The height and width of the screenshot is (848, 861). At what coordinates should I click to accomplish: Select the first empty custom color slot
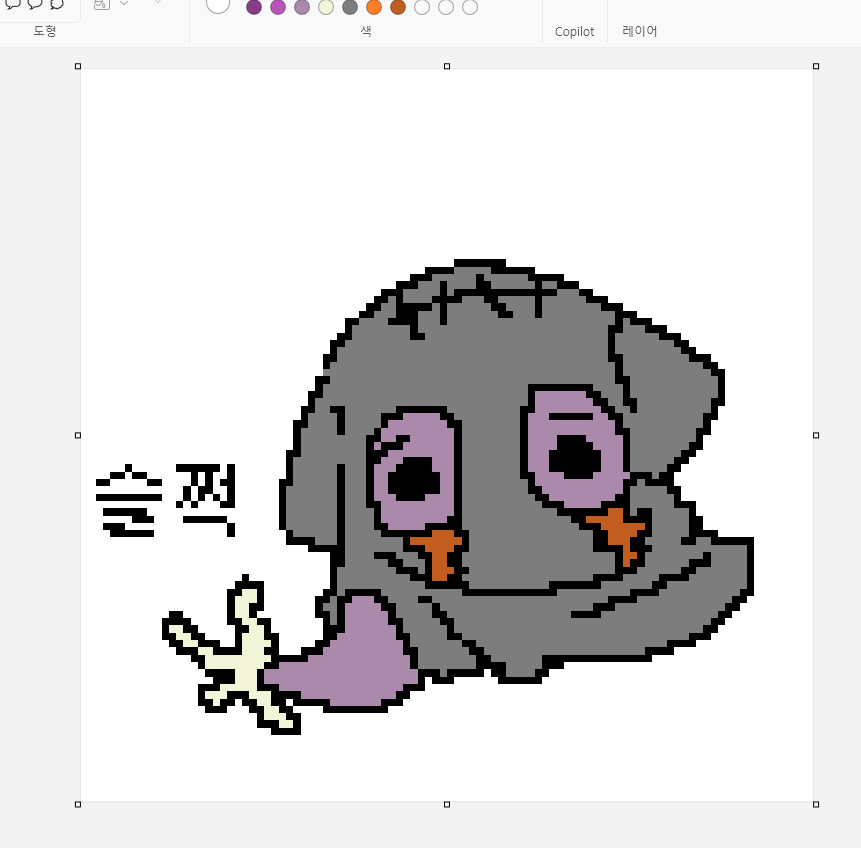422,7
